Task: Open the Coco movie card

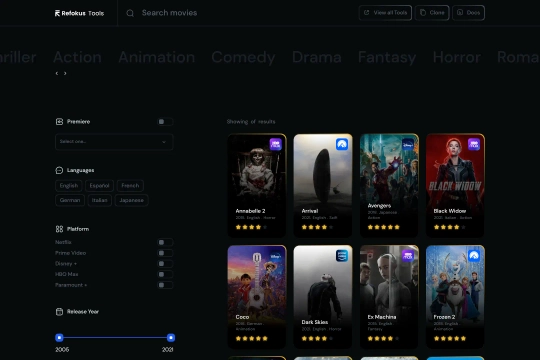Action: coord(257,297)
